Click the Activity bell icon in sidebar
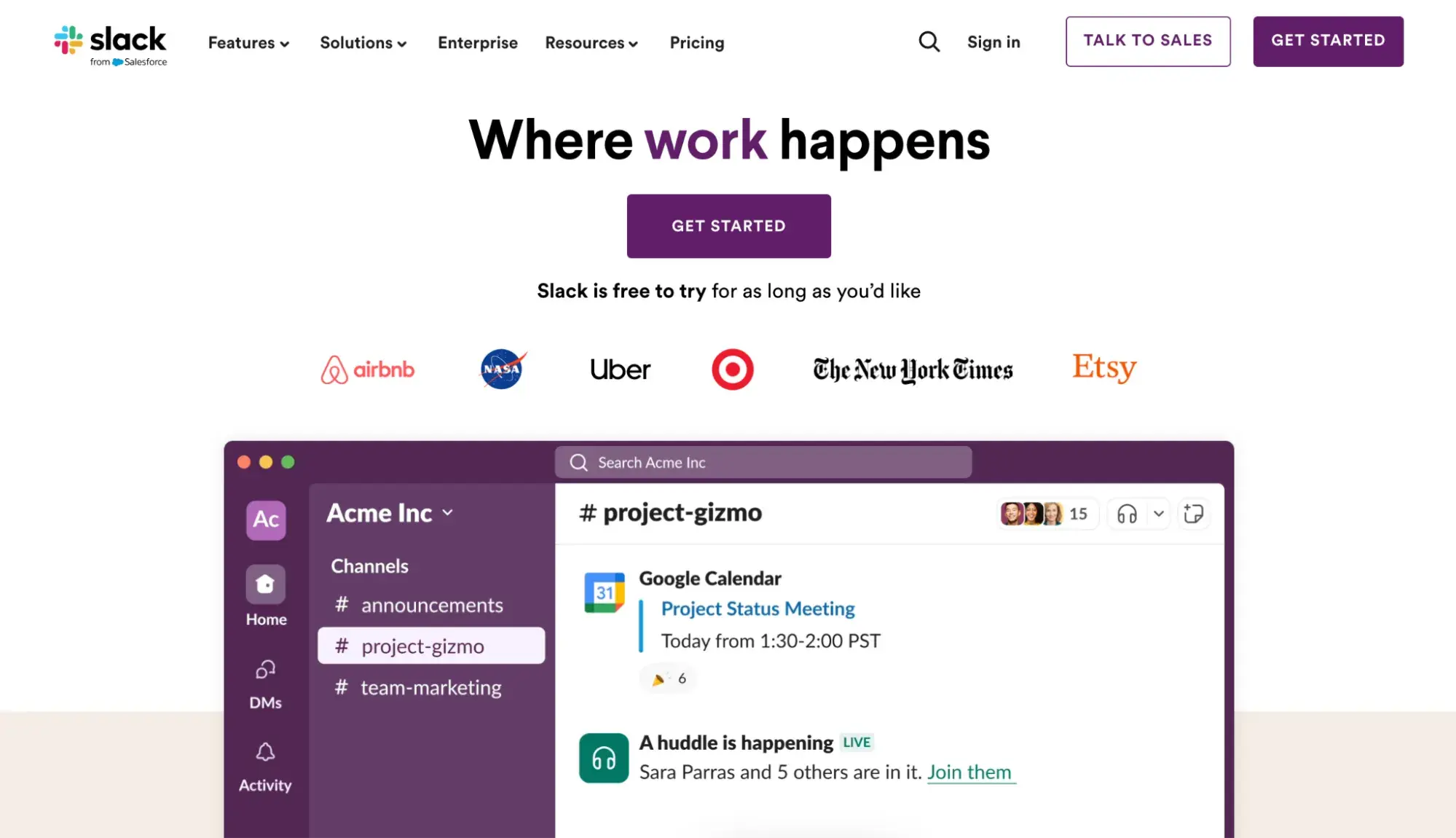 pos(264,751)
